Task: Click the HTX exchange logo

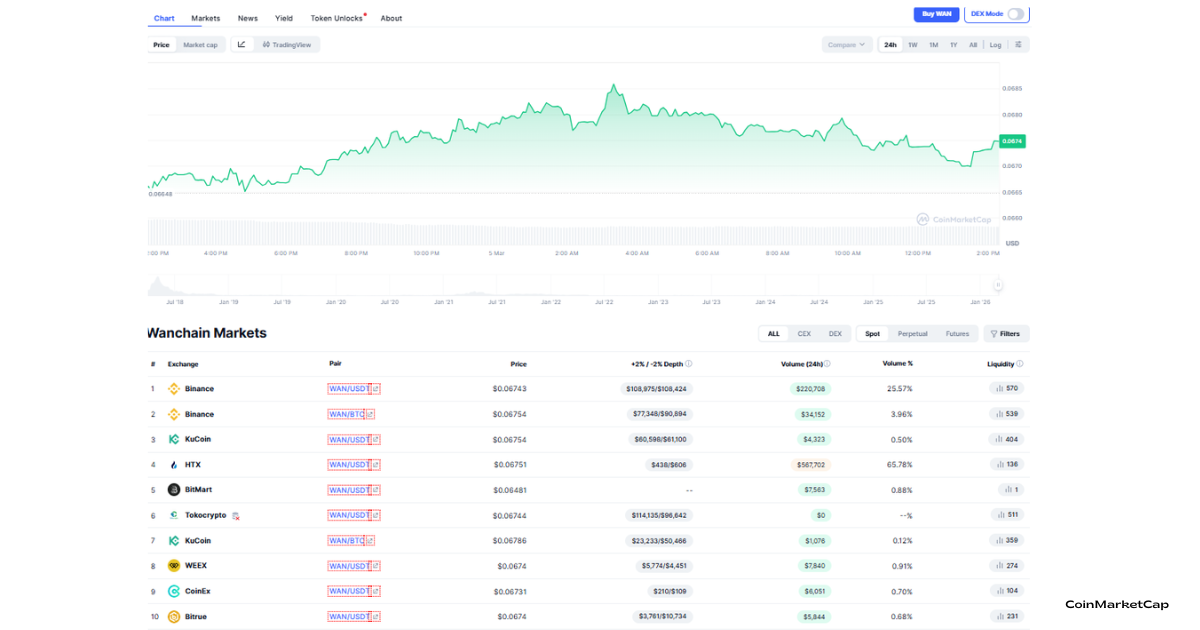Action: 174,465
